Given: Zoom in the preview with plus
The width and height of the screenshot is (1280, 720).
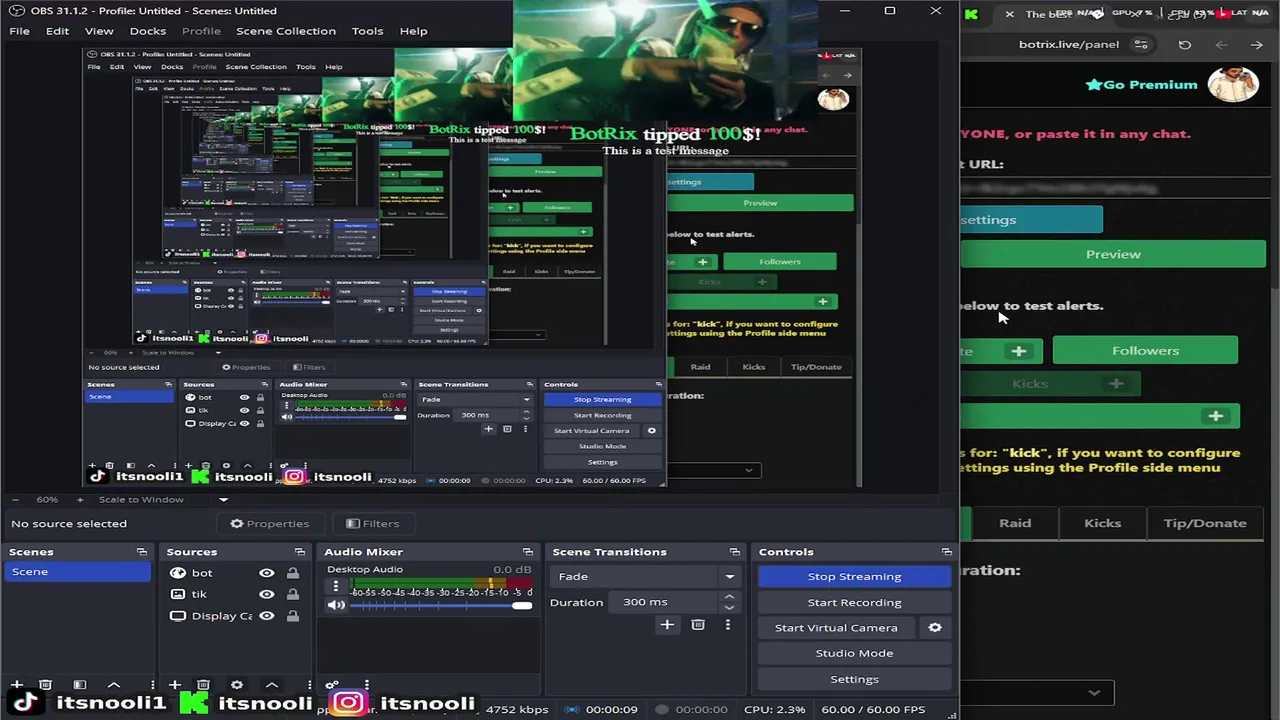Looking at the screenshot, I should coord(82,500).
